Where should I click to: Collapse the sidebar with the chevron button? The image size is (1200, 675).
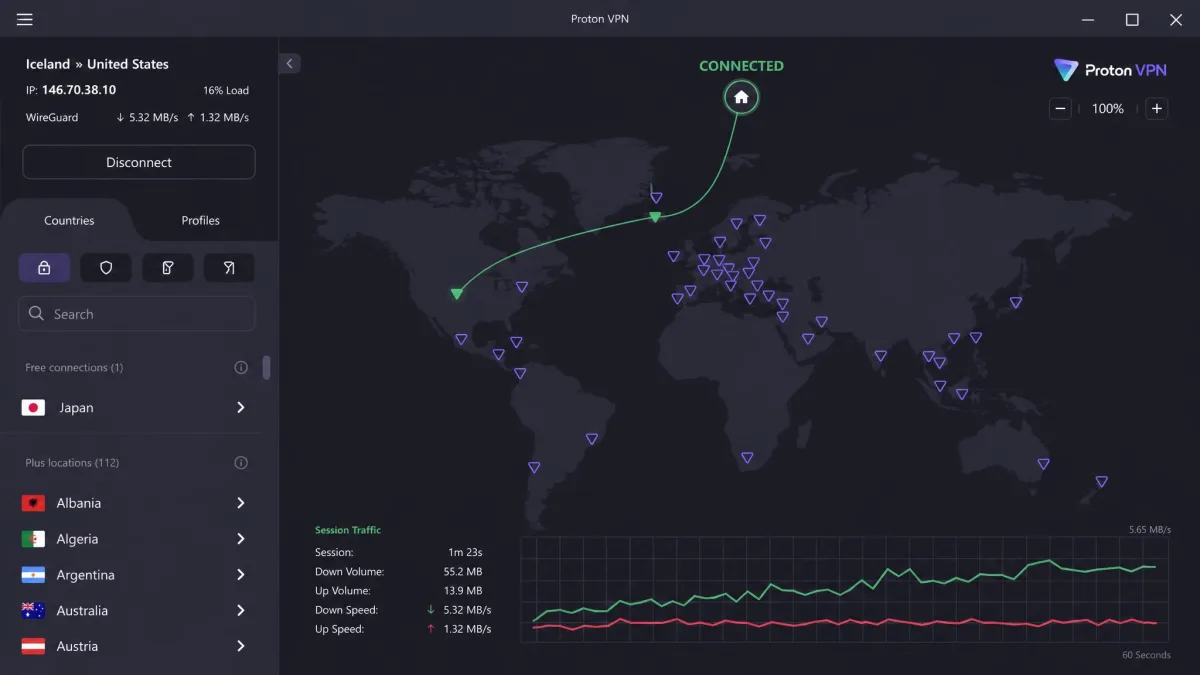(x=290, y=63)
